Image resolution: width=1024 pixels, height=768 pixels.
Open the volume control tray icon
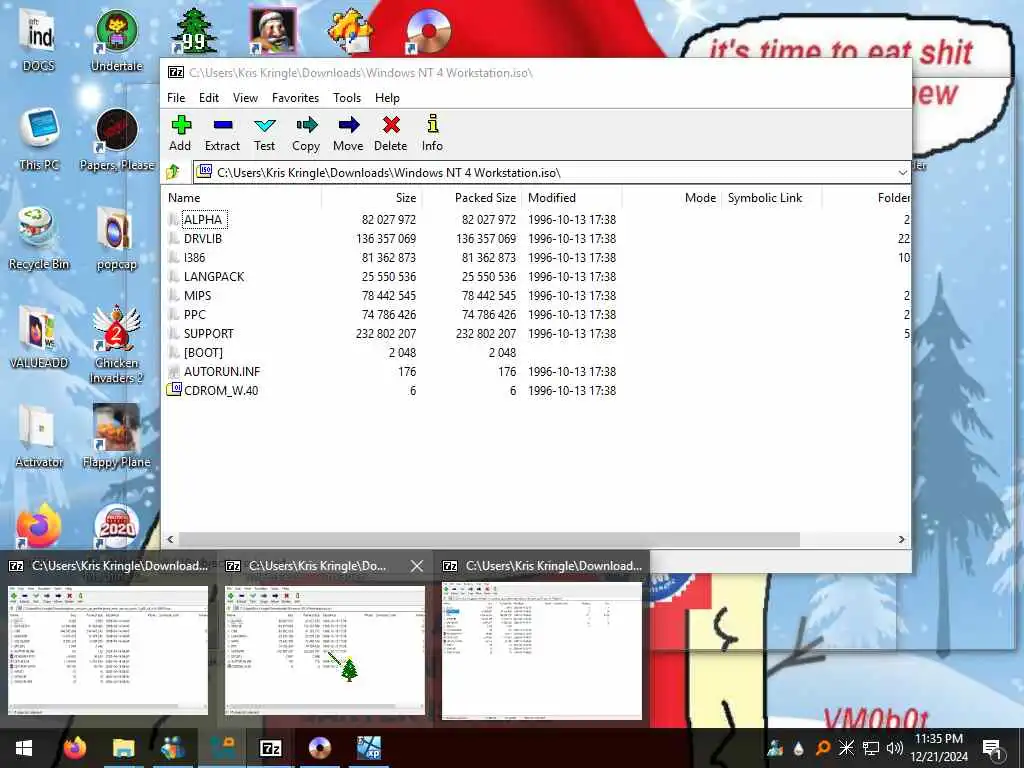coord(895,748)
